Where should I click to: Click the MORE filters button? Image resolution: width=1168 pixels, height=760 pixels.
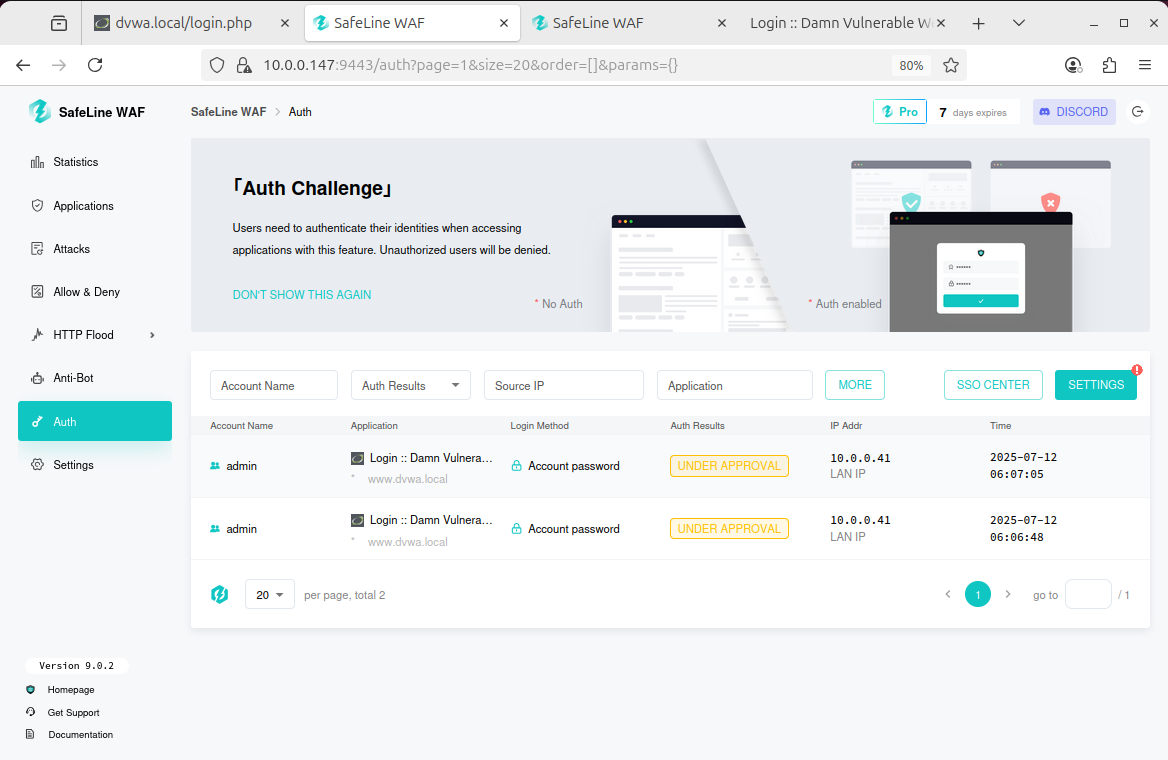(x=855, y=385)
